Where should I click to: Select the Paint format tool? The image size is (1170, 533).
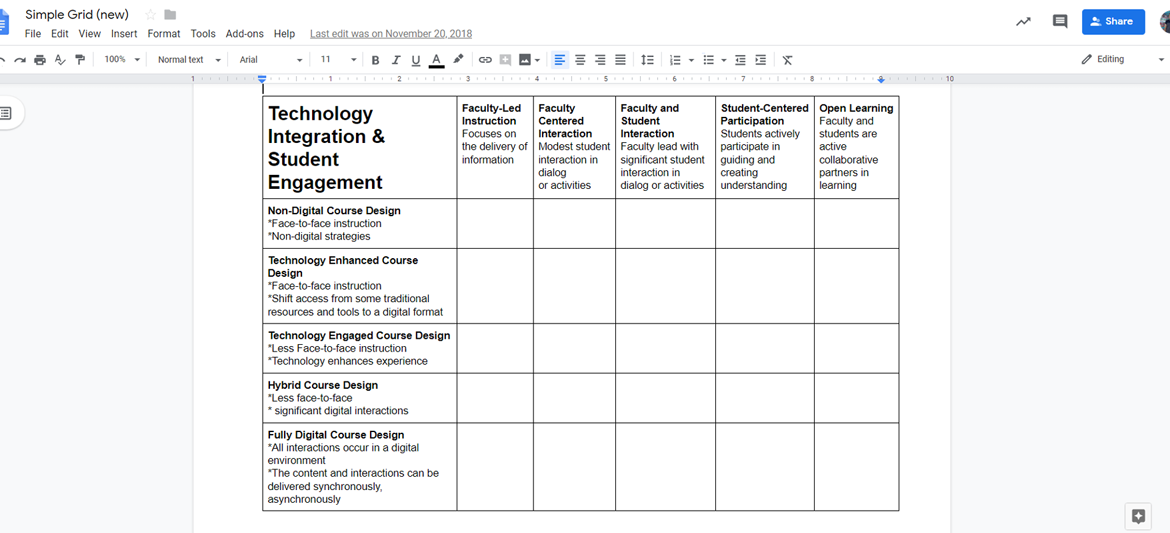pos(80,60)
